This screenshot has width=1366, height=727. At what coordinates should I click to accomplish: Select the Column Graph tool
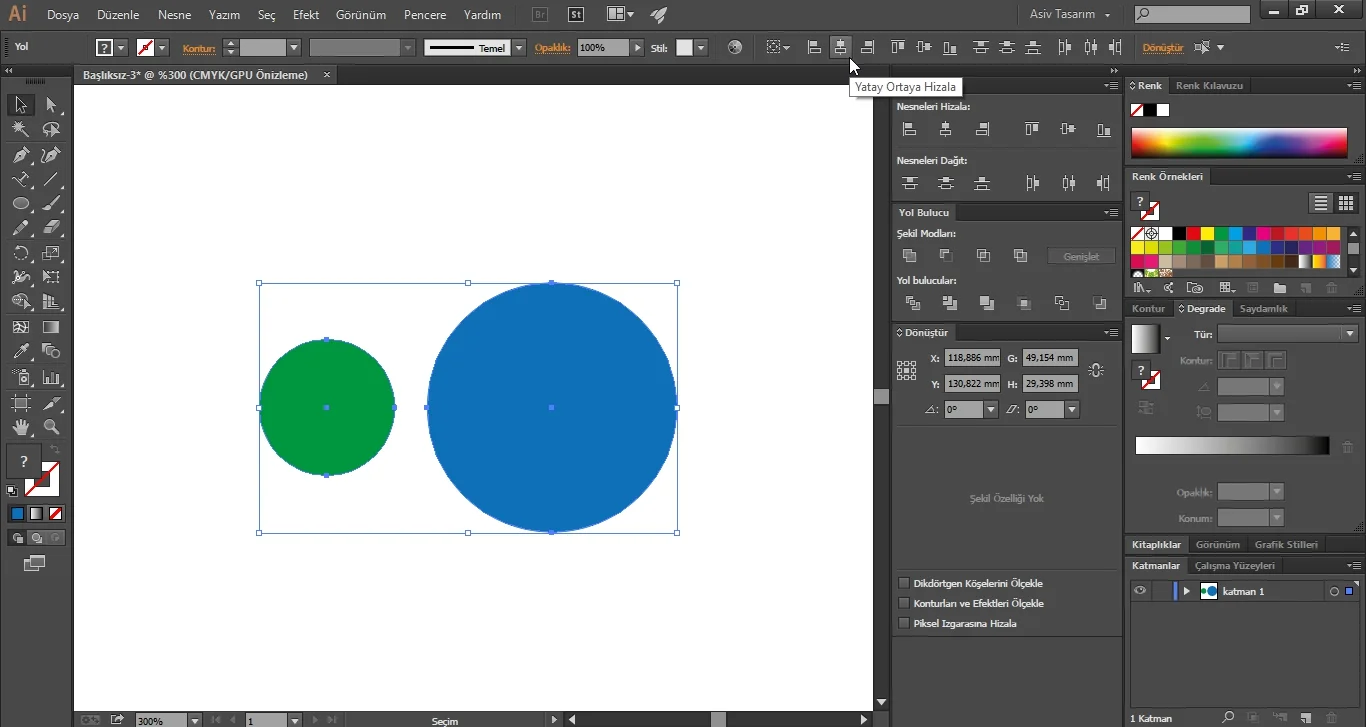51,377
